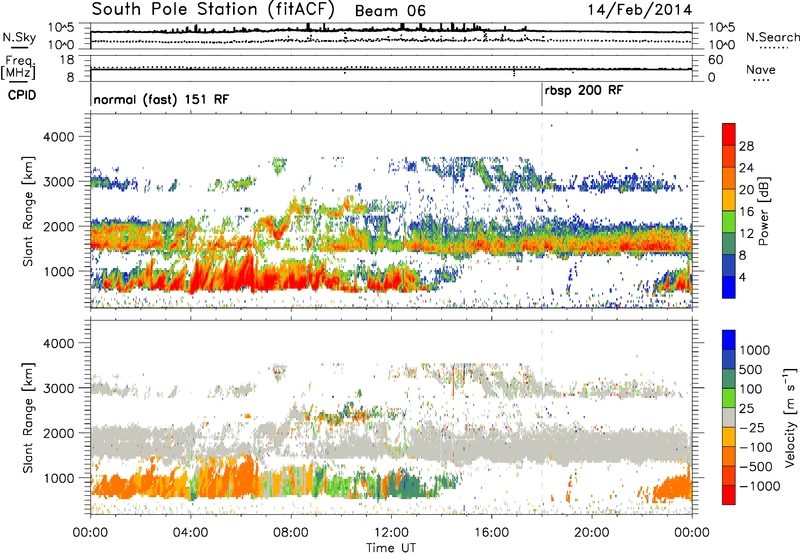Click the 'Beam 06' label

[x=390, y=11]
